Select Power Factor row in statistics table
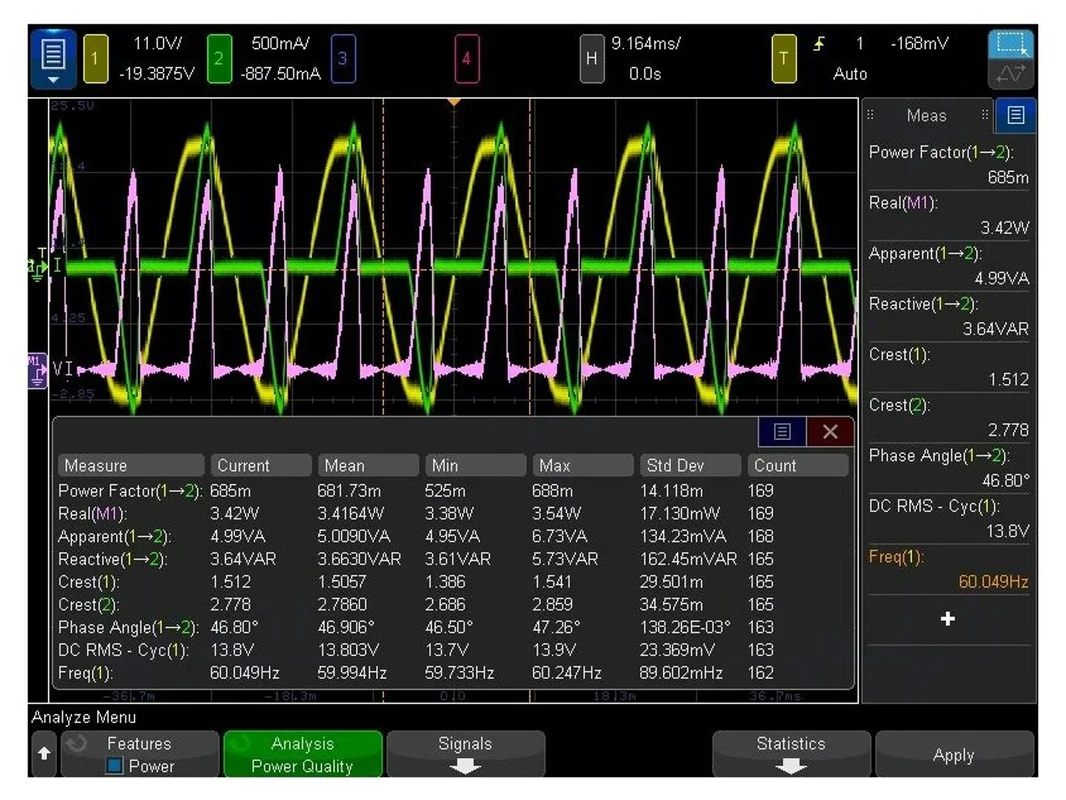 (453, 491)
